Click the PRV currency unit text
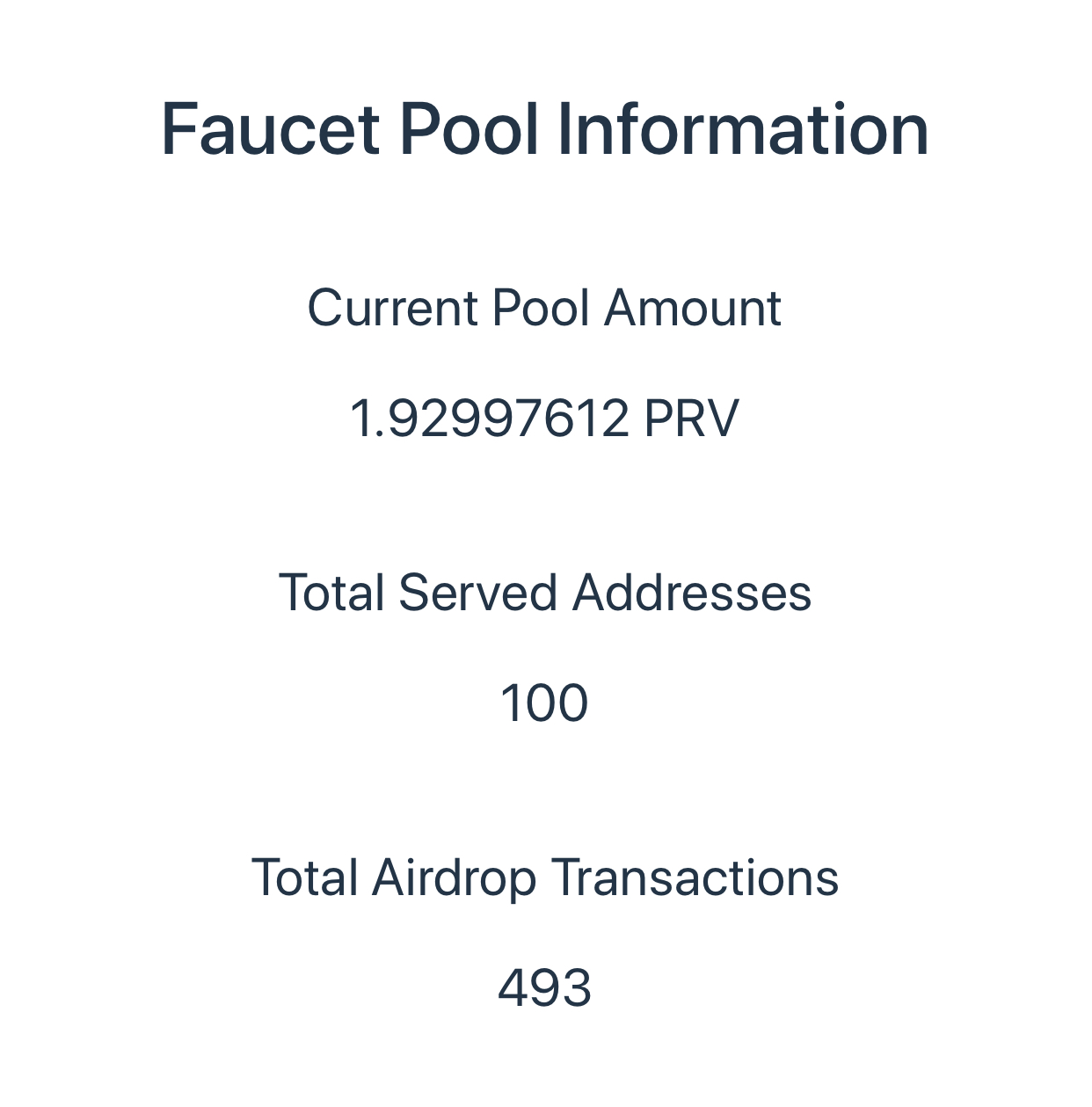The image size is (1092, 1107). click(x=691, y=419)
